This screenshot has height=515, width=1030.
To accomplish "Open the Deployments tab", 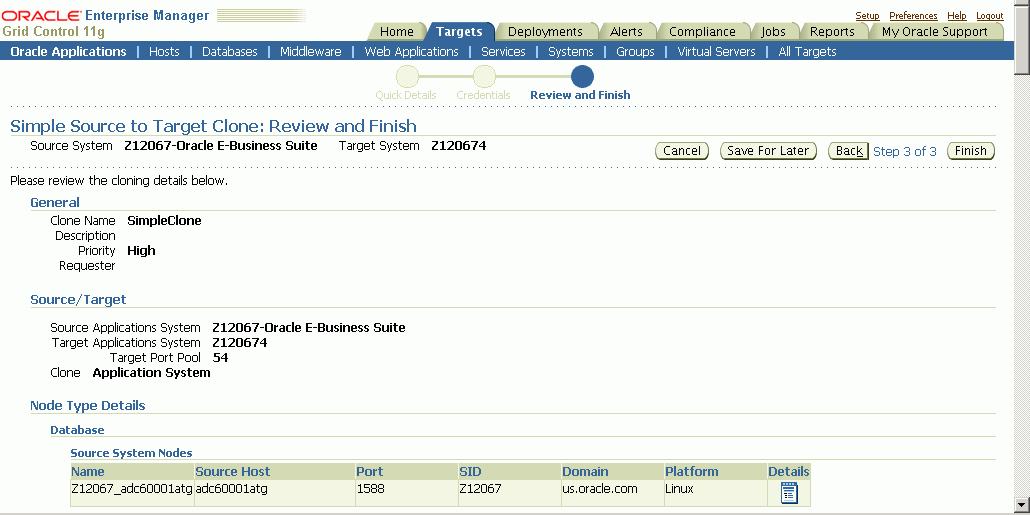I will (x=545, y=32).
